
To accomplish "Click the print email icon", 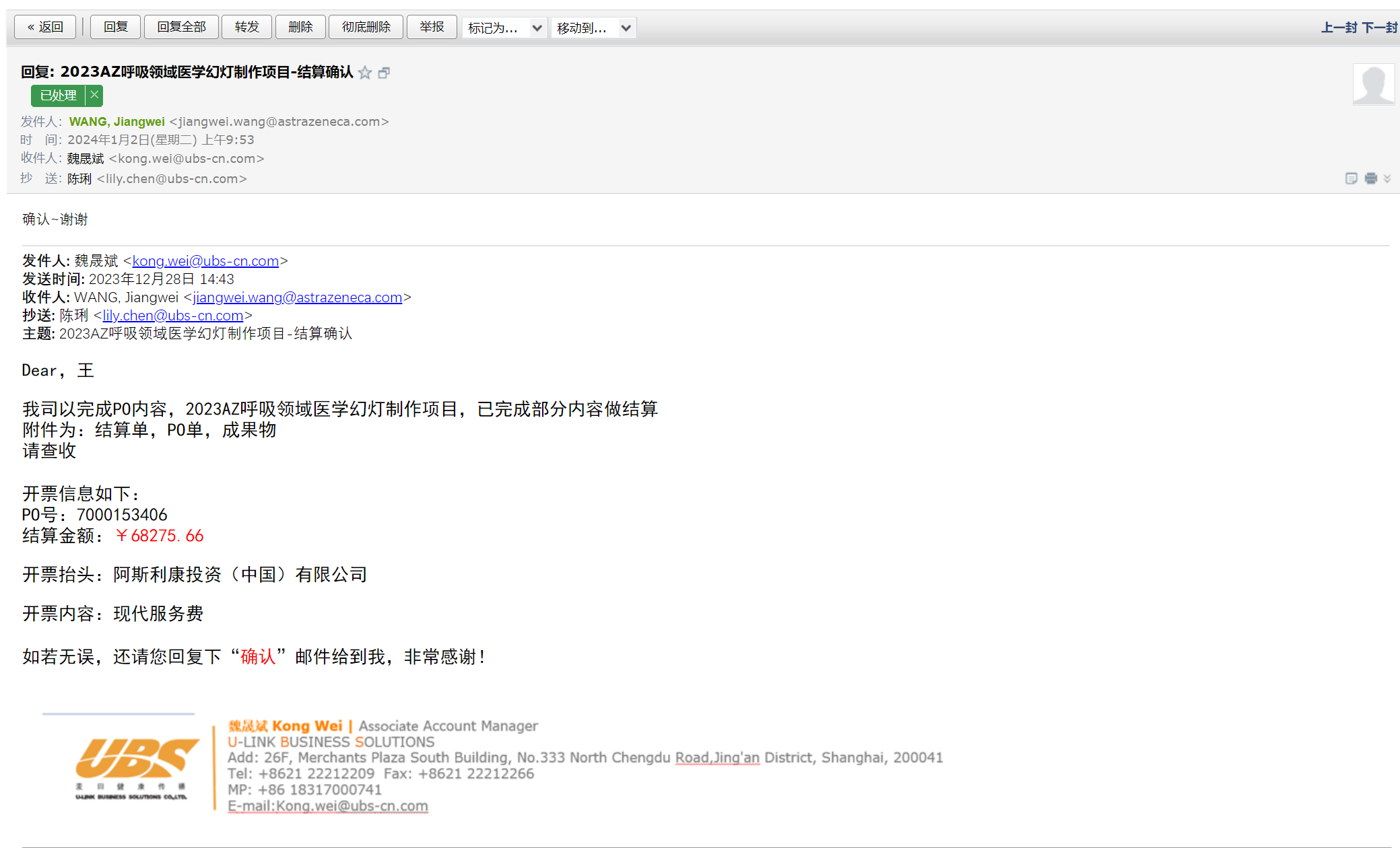I will 1370,178.
